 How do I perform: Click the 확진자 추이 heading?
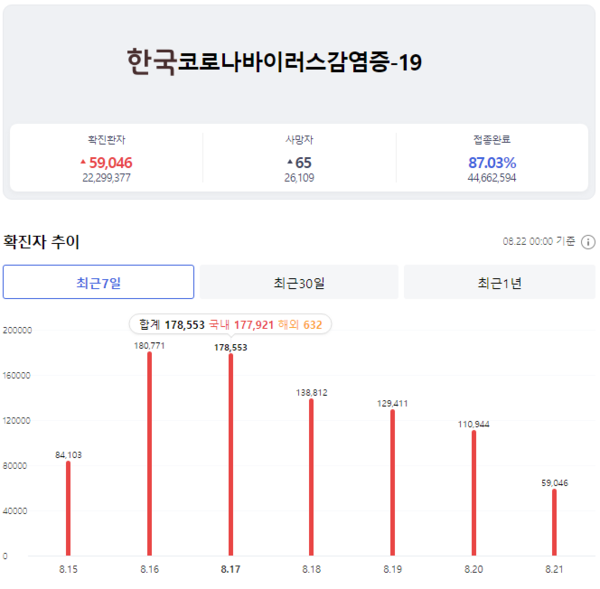[41, 242]
